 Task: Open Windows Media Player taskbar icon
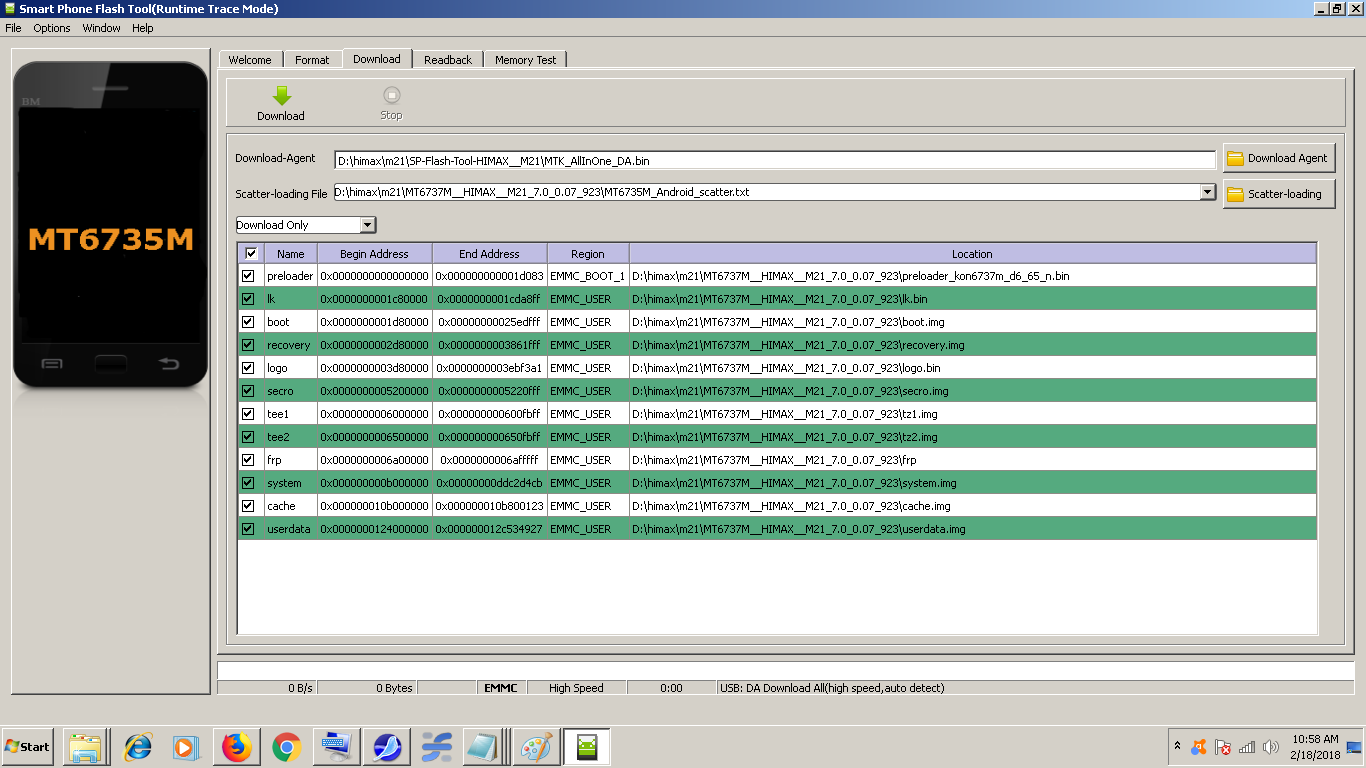coord(187,747)
